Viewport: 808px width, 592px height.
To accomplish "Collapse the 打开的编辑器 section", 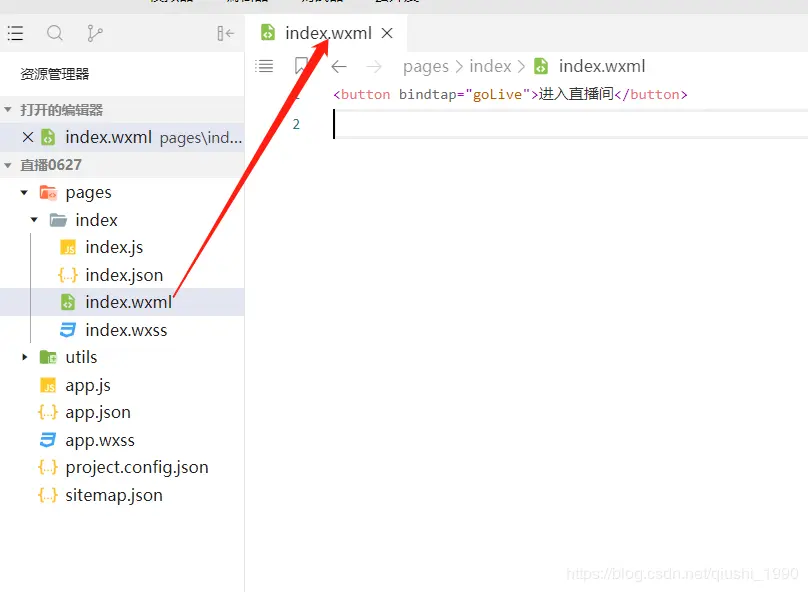I will tap(8, 110).
